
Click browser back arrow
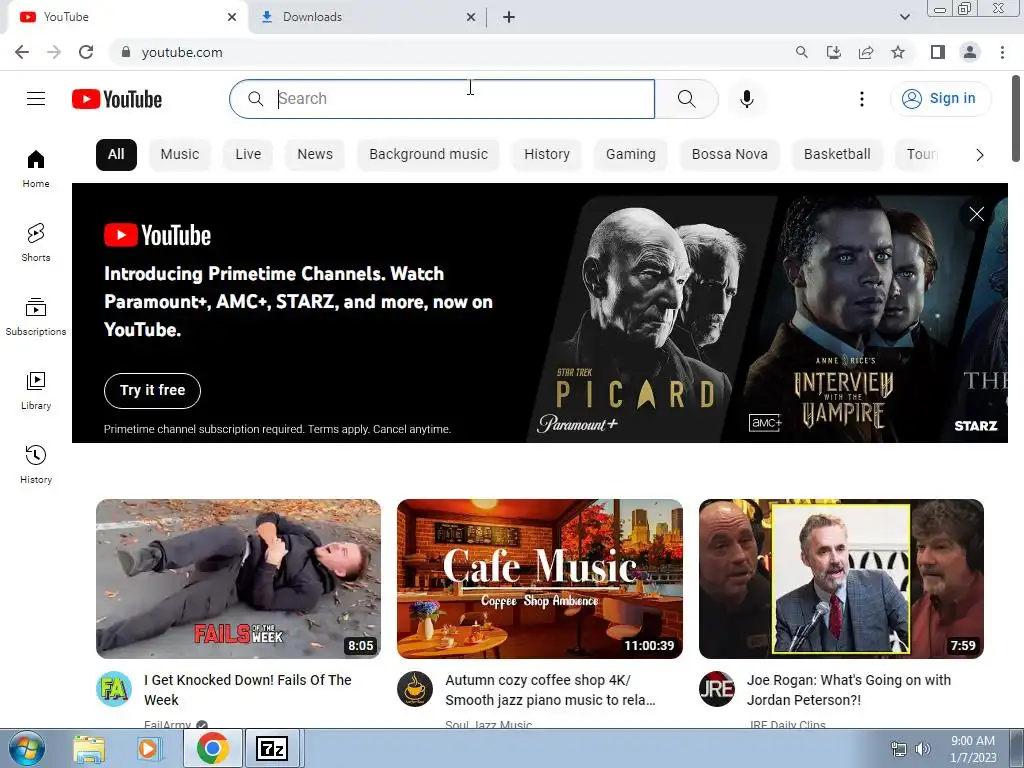(22, 52)
